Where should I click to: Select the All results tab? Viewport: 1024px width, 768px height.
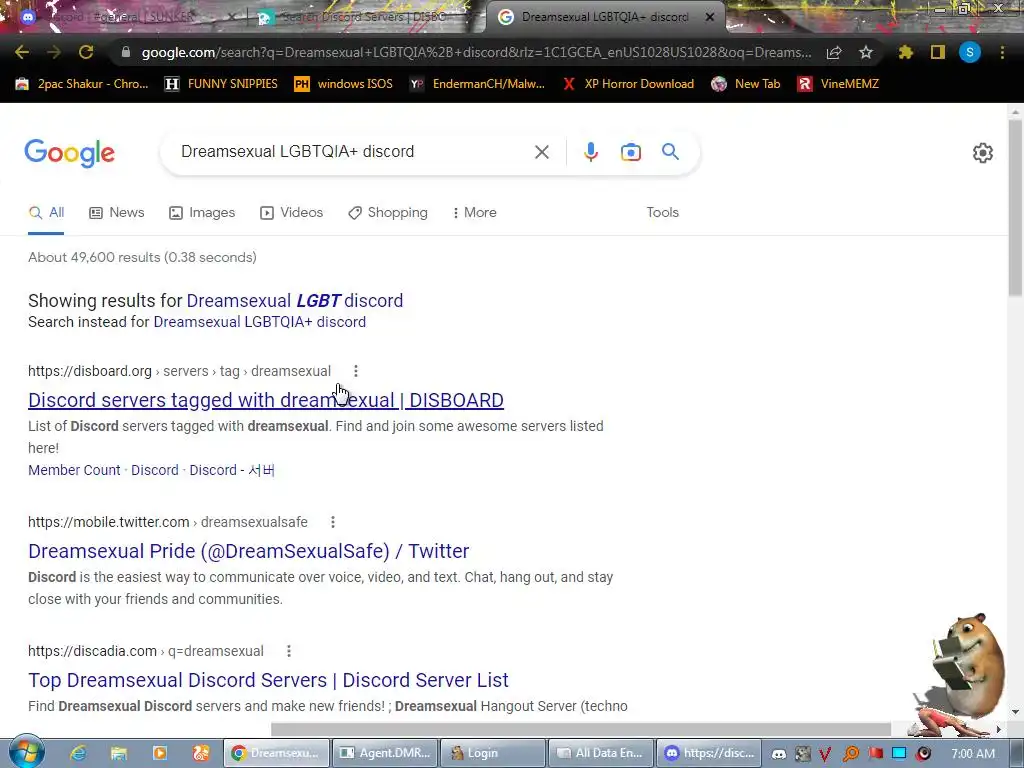point(46,213)
